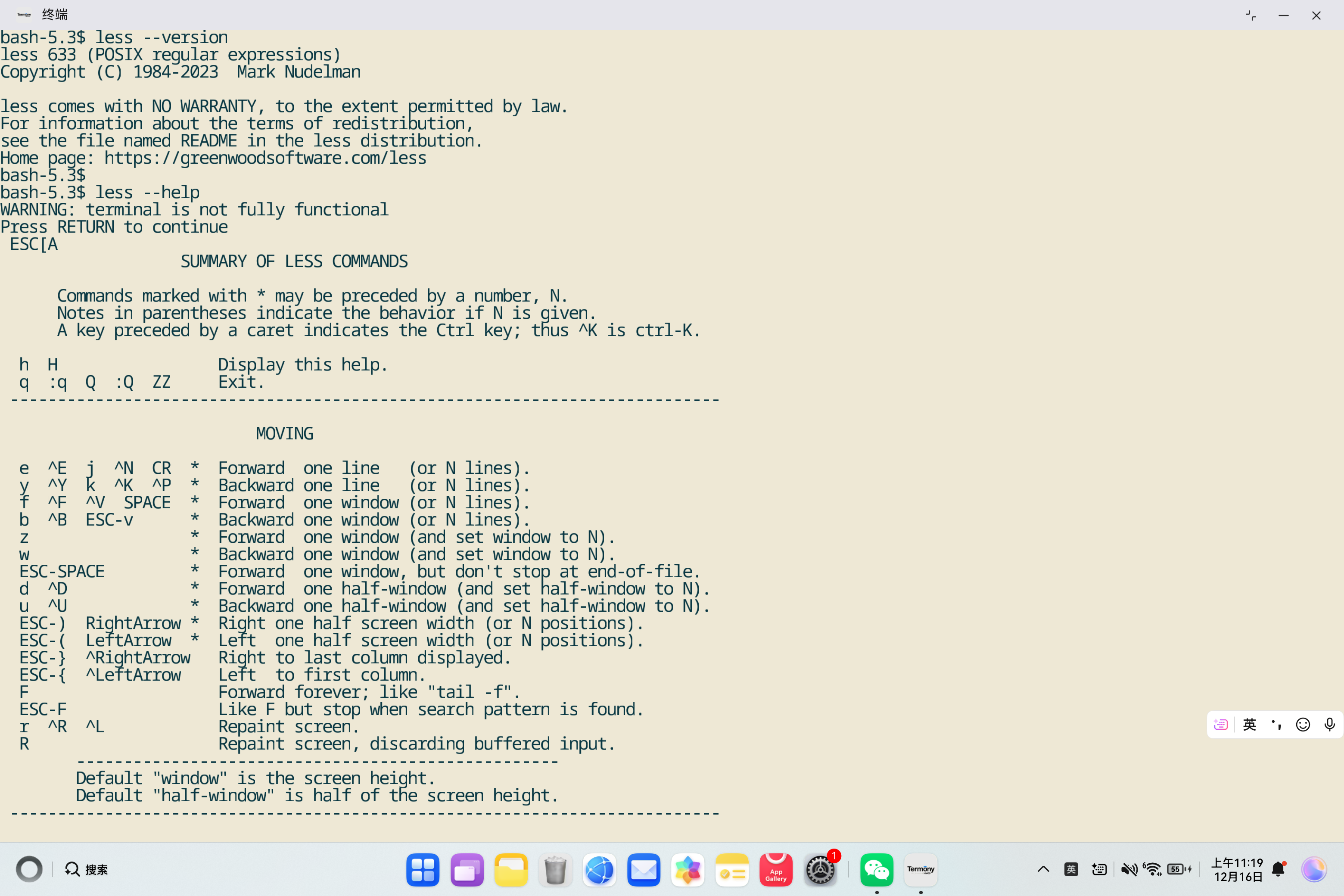The image size is (1344, 896).
Task: Open the browser globe icon in dock
Action: 600,870
